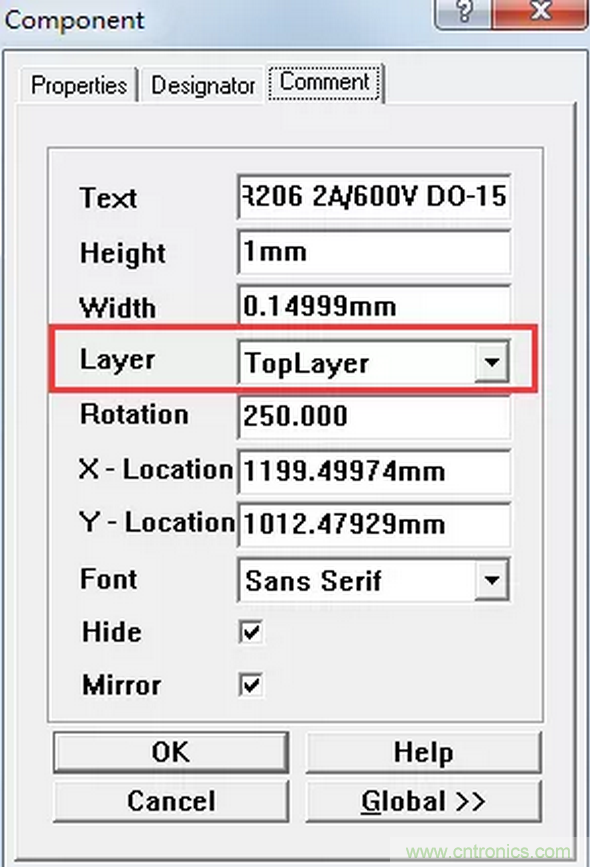The width and height of the screenshot is (590, 867).
Task: Click into the Text input field
Action: pyautogui.click(x=373, y=197)
